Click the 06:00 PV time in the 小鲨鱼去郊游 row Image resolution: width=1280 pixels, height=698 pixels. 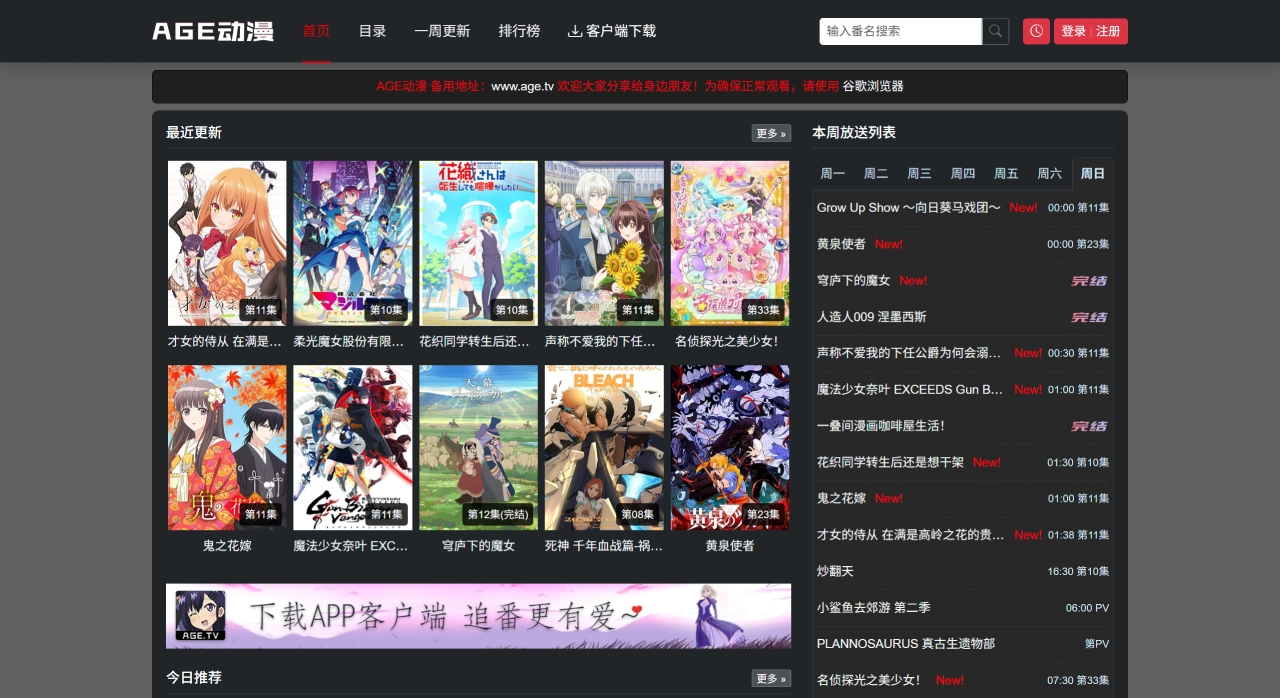[1087, 607]
